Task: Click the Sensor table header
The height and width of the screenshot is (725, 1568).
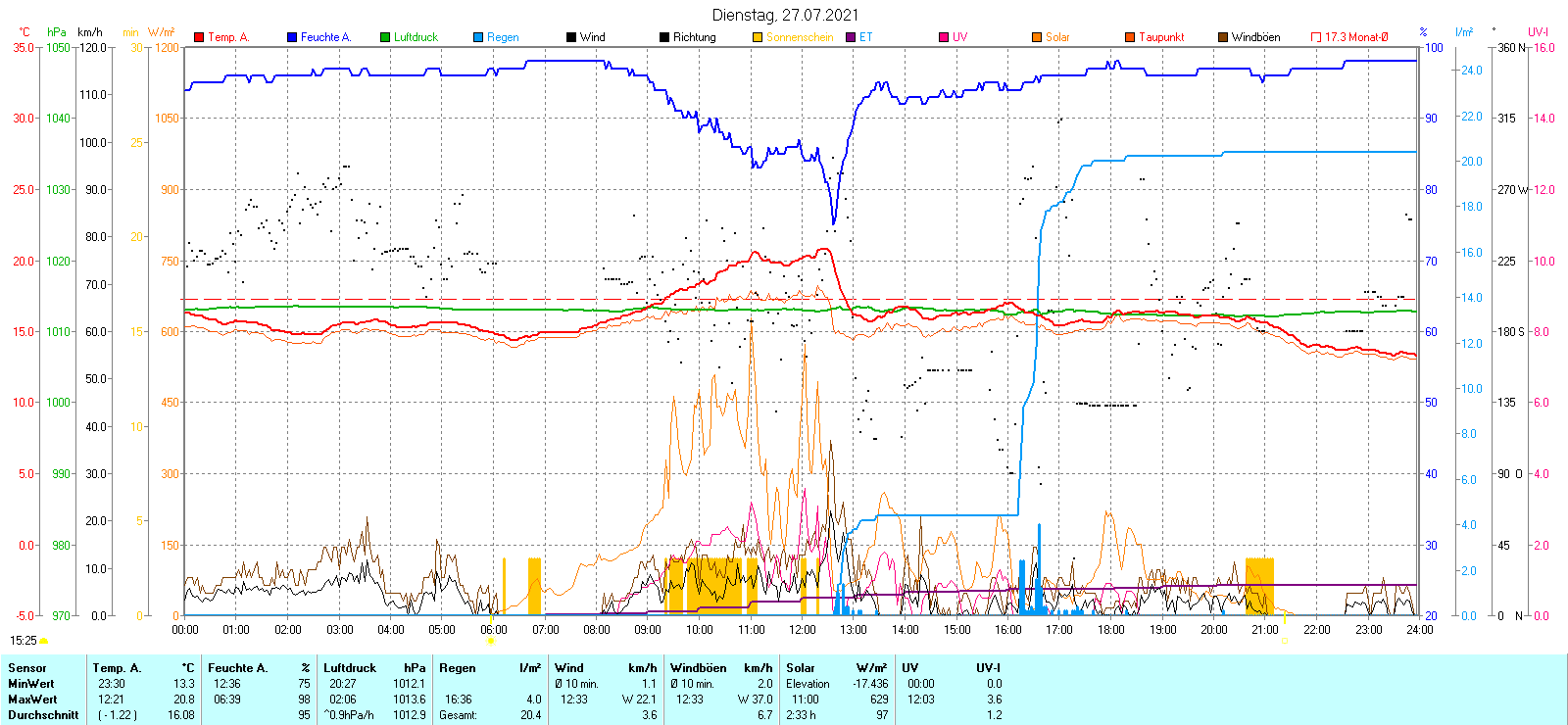Action: tap(26, 668)
